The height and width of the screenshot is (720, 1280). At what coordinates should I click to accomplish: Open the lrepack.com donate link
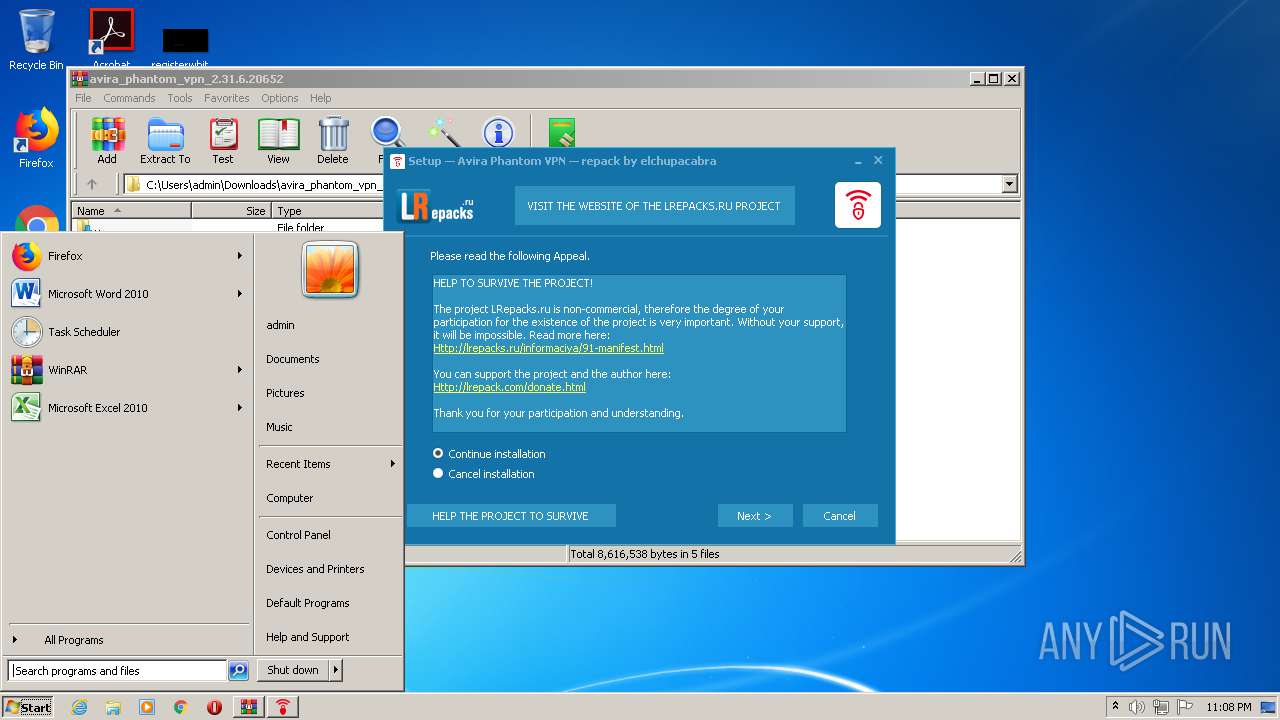tap(509, 387)
